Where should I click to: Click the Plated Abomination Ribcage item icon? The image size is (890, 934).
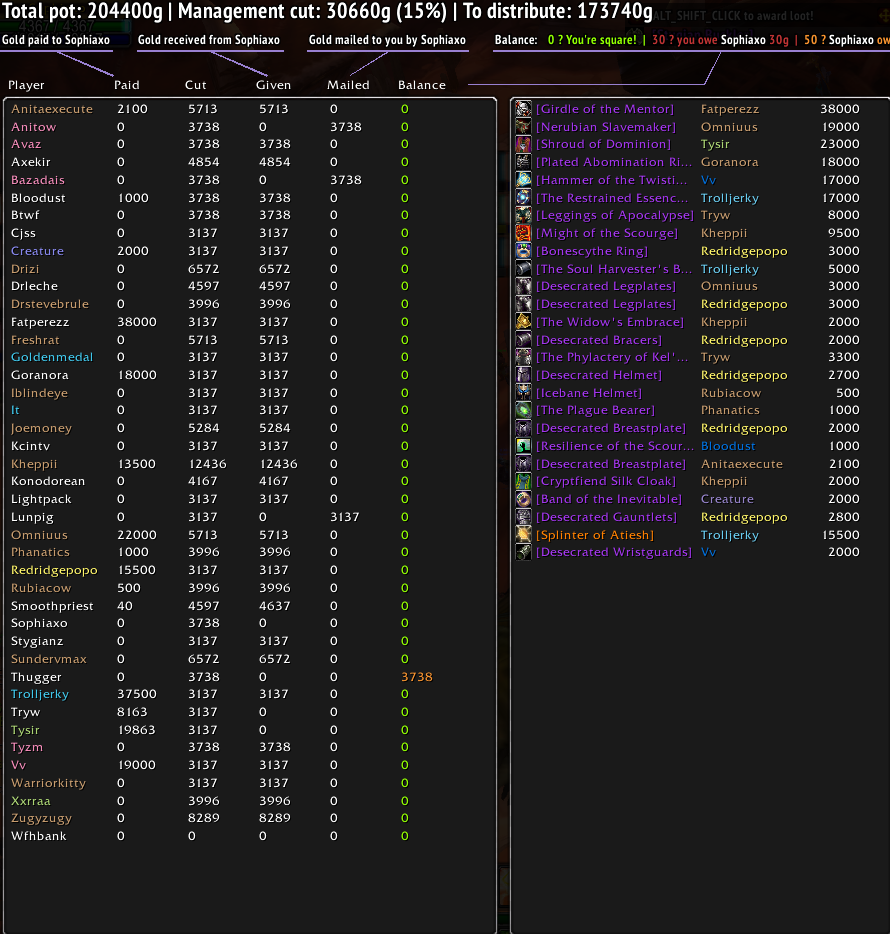coord(523,162)
